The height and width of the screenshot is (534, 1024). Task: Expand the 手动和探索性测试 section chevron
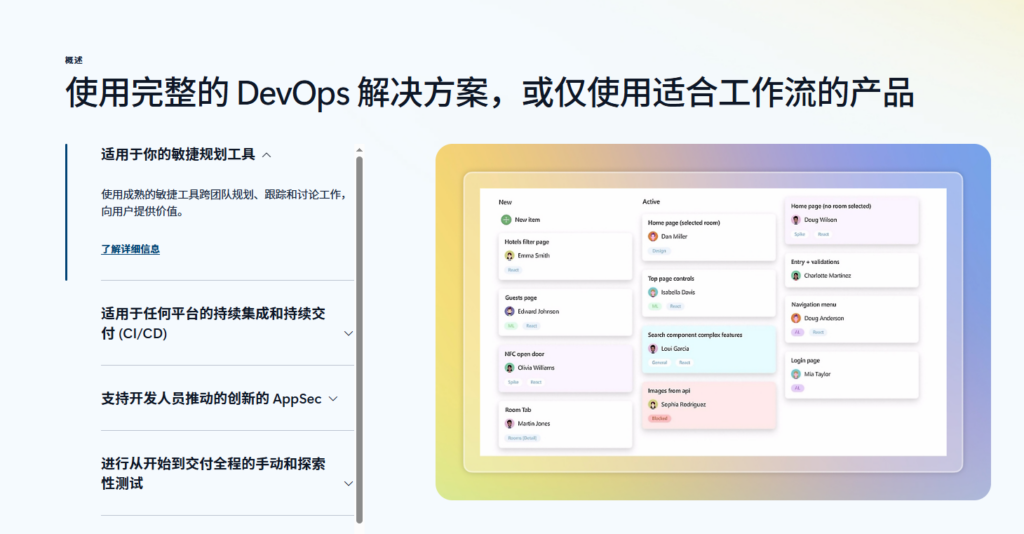pos(349,484)
